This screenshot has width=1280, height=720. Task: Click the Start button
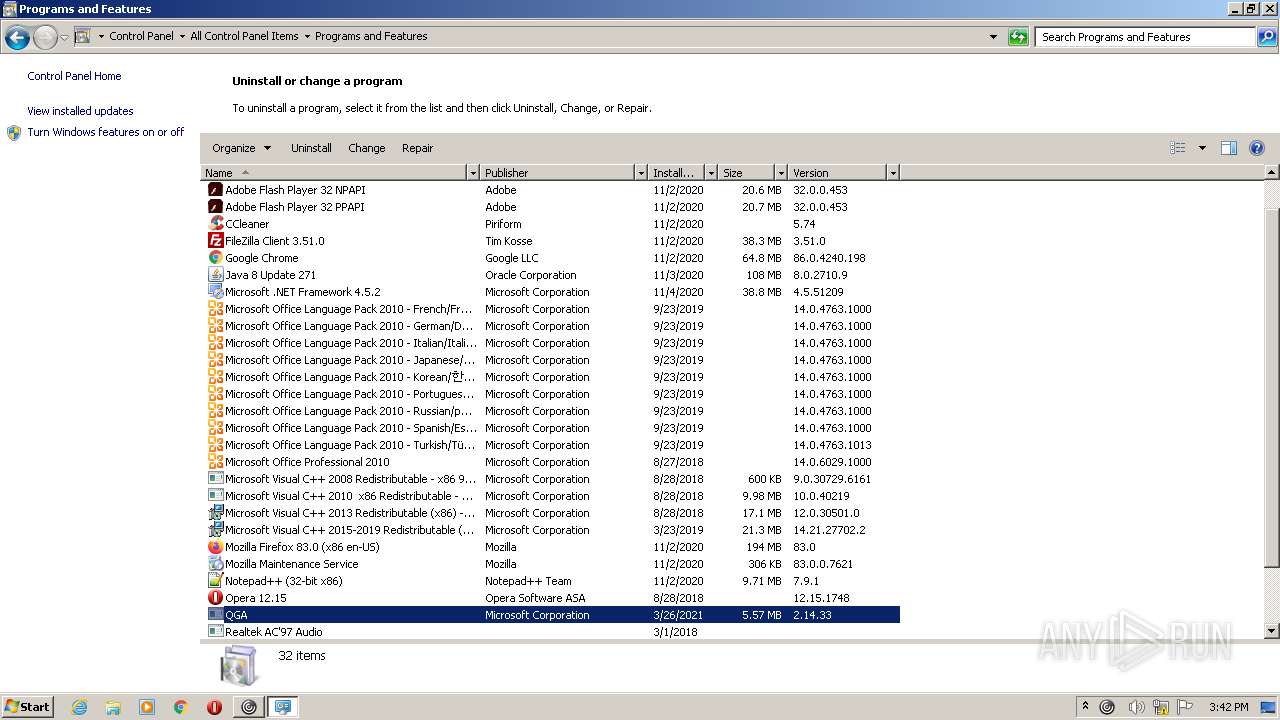point(28,707)
